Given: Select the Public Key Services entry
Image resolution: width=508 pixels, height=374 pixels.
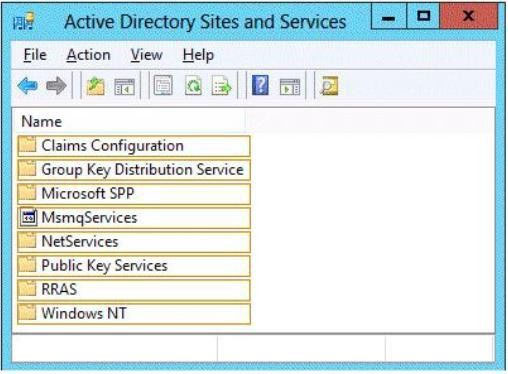Looking at the screenshot, I should click(x=134, y=266).
